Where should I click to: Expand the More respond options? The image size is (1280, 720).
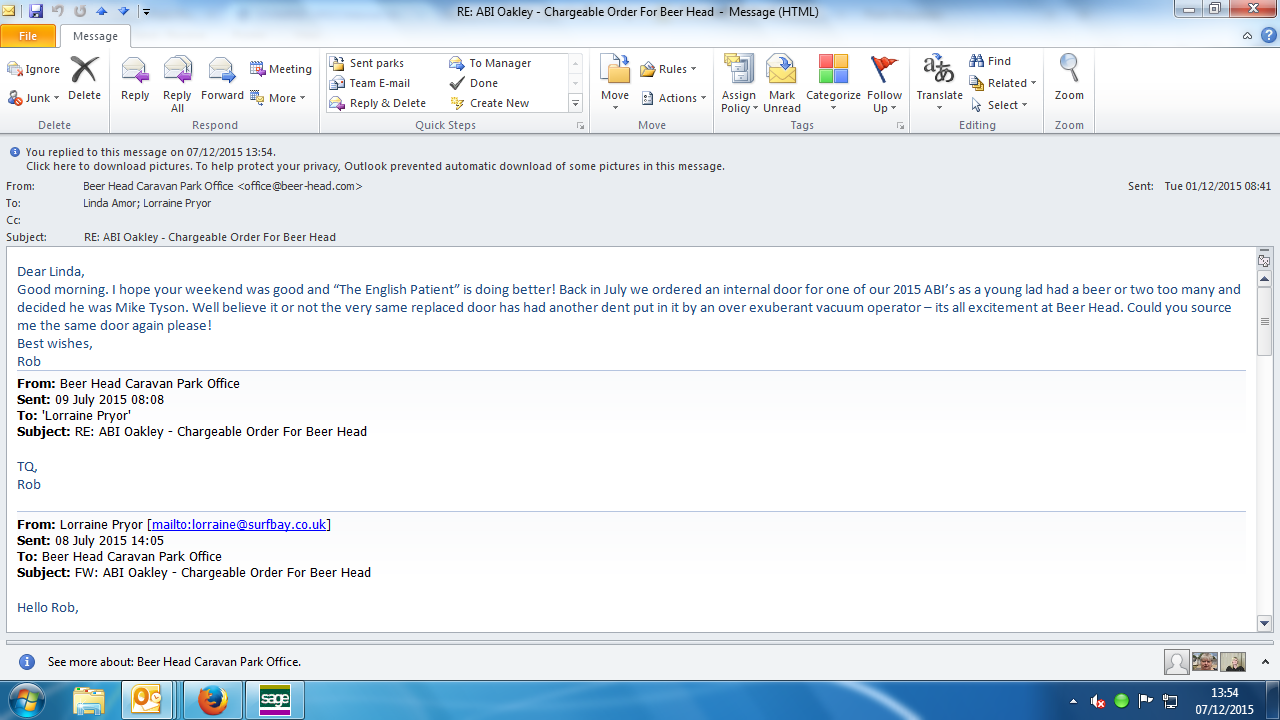pyautogui.click(x=278, y=98)
